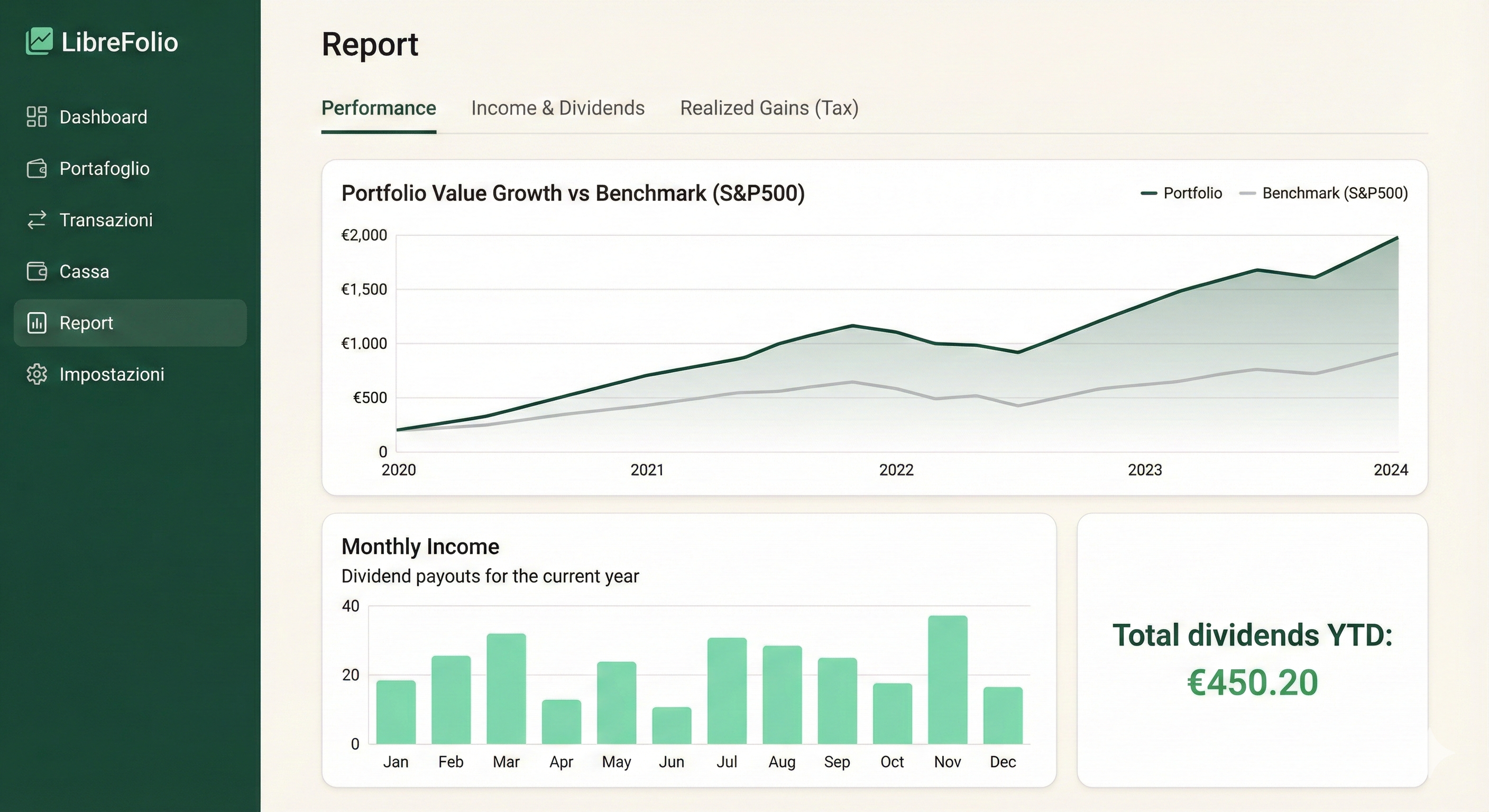Select the Performance tab
The image size is (1489, 812).
click(379, 108)
